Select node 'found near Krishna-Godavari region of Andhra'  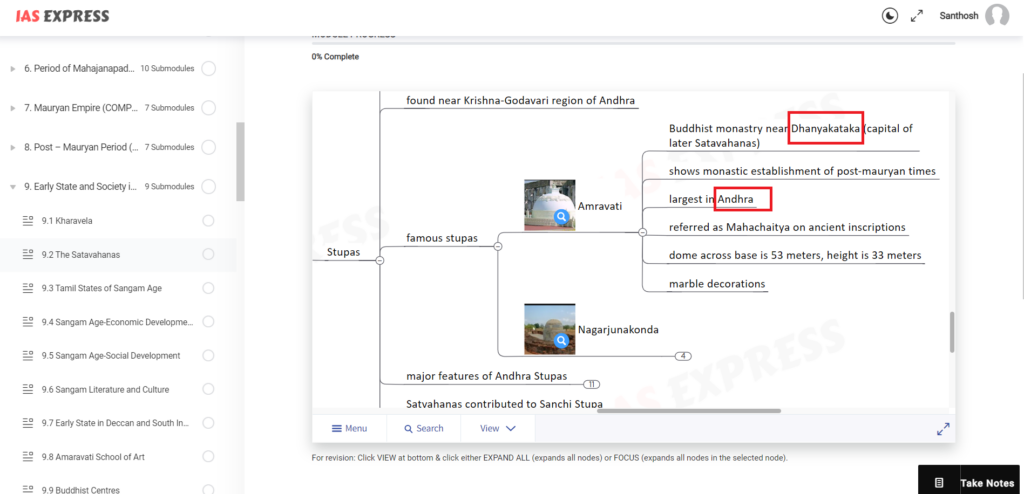[520, 101]
